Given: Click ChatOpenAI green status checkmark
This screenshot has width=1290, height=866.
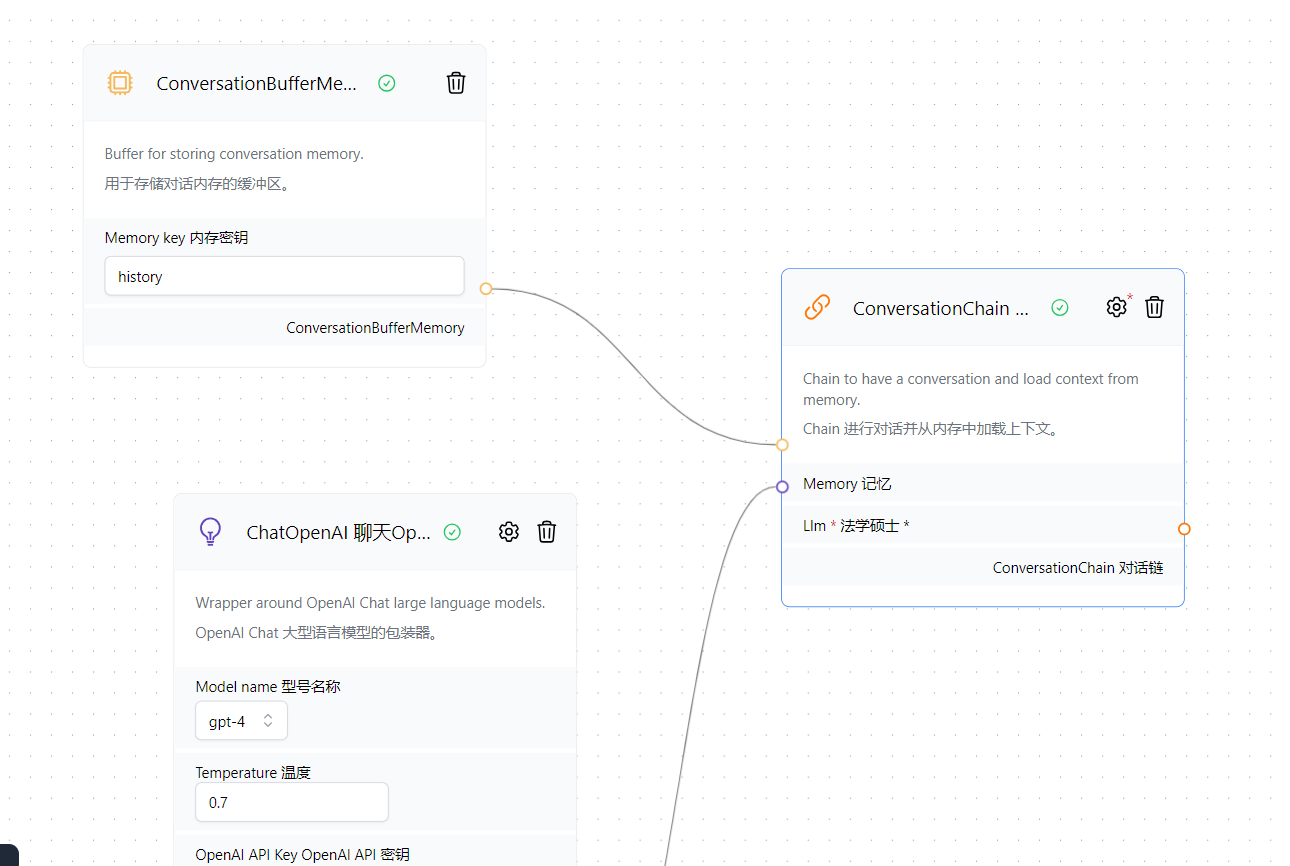Looking at the screenshot, I should pos(452,533).
